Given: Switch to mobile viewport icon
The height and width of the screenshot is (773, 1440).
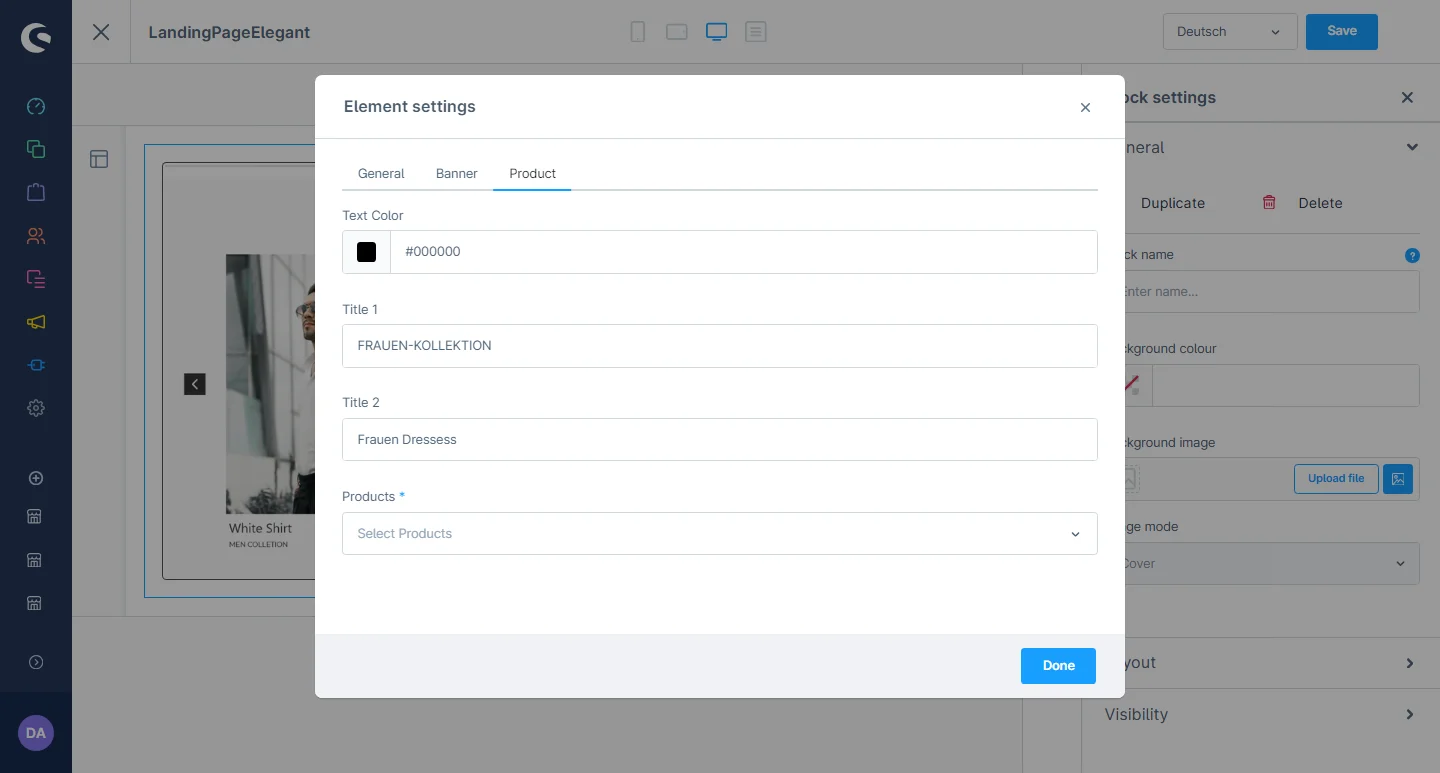Looking at the screenshot, I should point(638,32).
